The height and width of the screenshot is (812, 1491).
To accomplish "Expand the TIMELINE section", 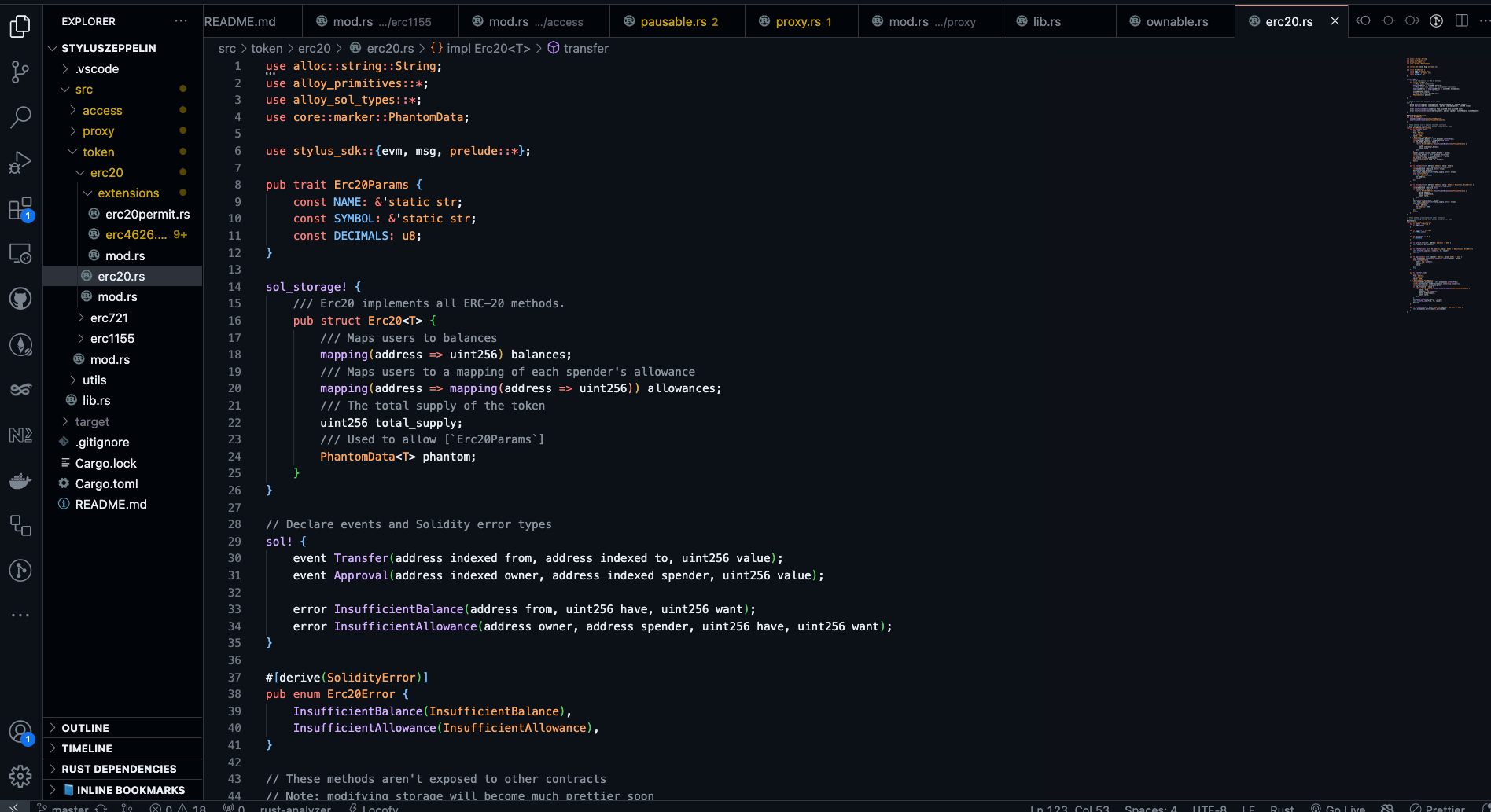I will coord(123,748).
